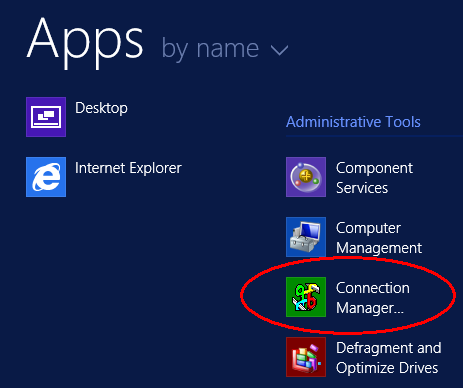
Task: Click the 'Desktop' text label
Action: (101, 108)
